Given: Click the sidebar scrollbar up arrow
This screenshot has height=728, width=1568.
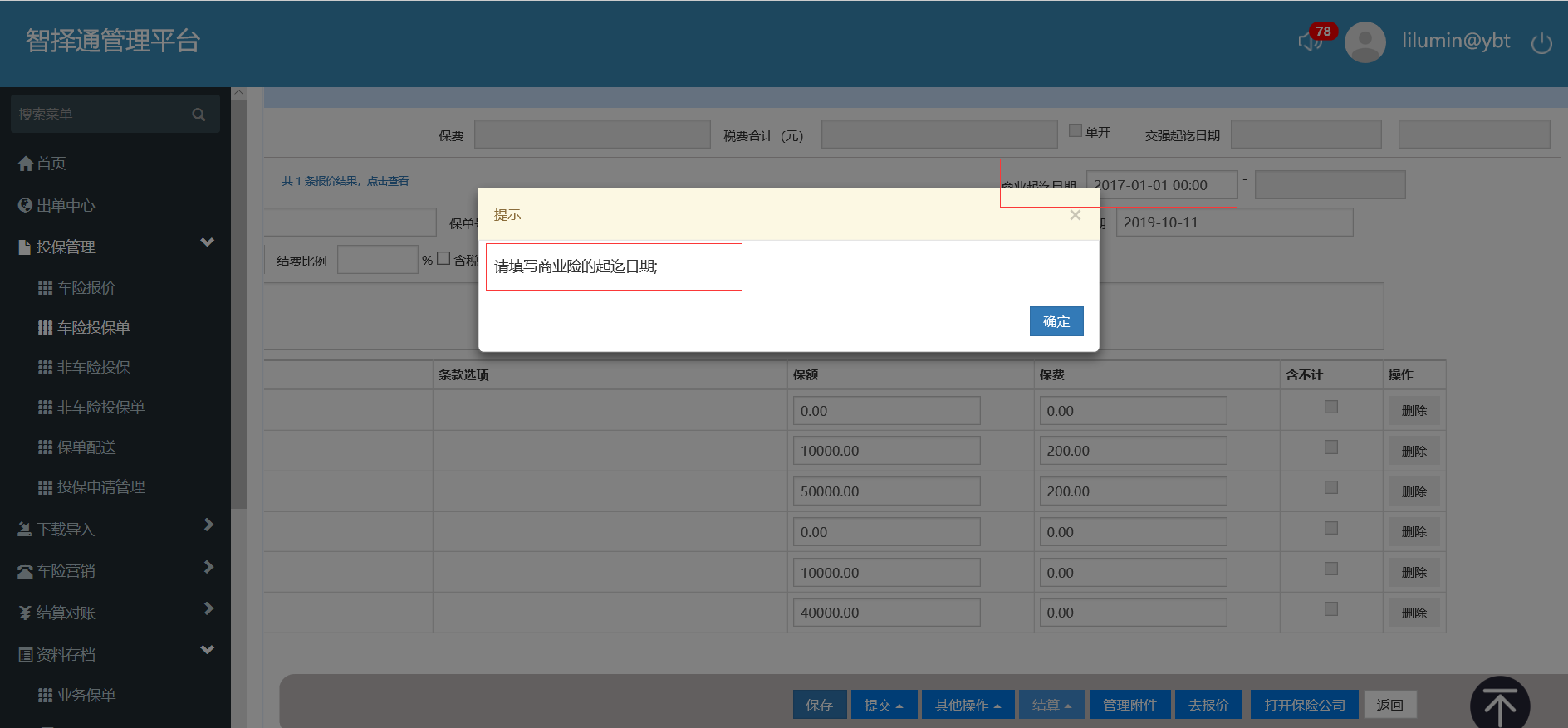Looking at the screenshot, I should pyautogui.click(x=238, y=93).
